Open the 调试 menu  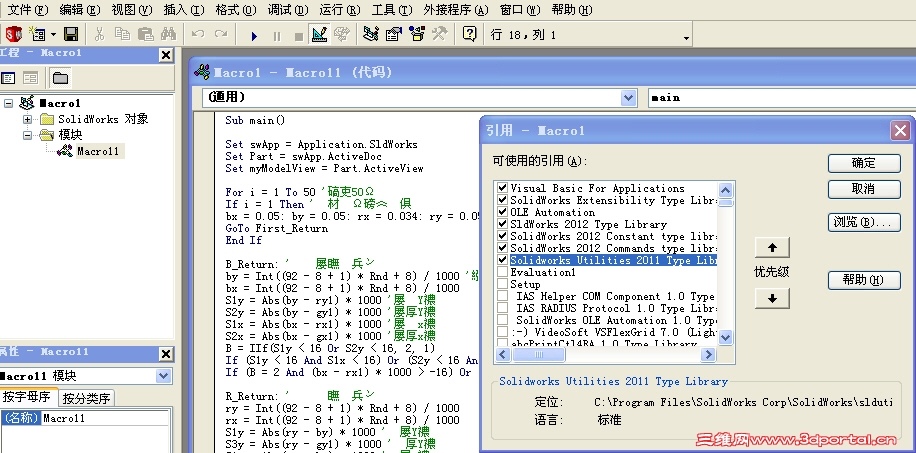coord(288,10)
